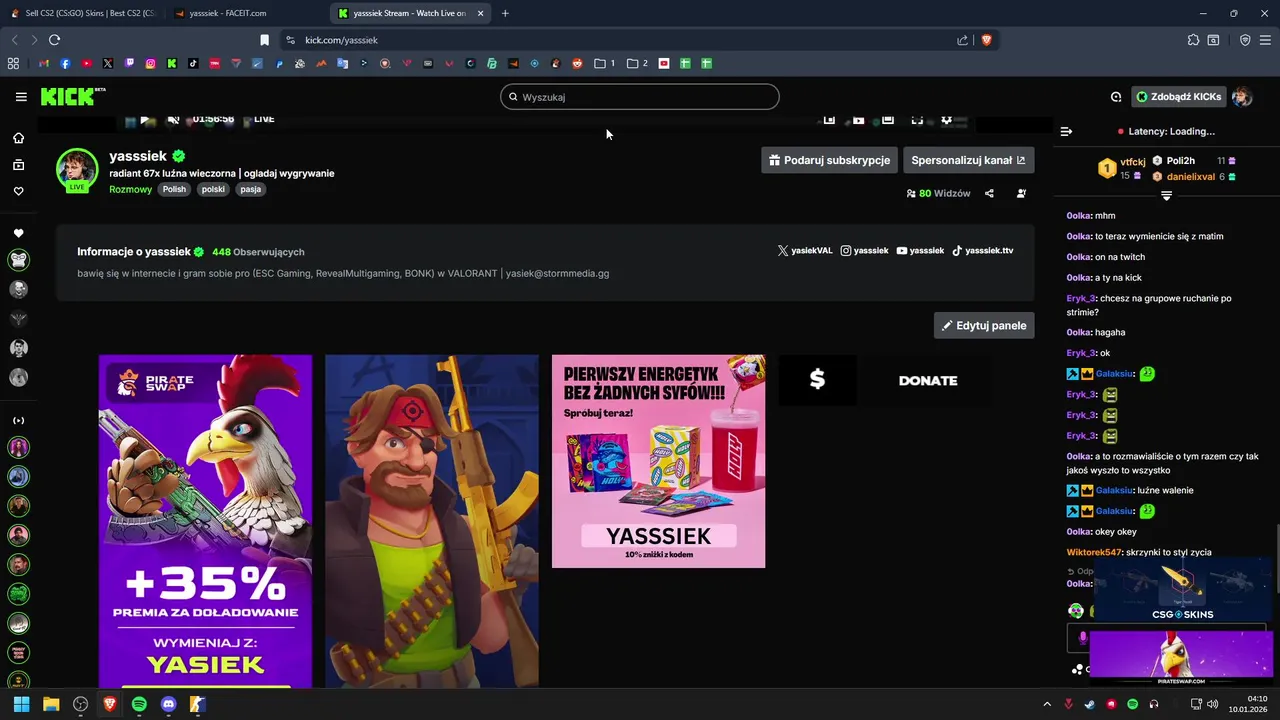The height and width of the screenshot is (720, 1280).
Task: Open the Pirate Swap +35% banner
Action: (205, 521)
